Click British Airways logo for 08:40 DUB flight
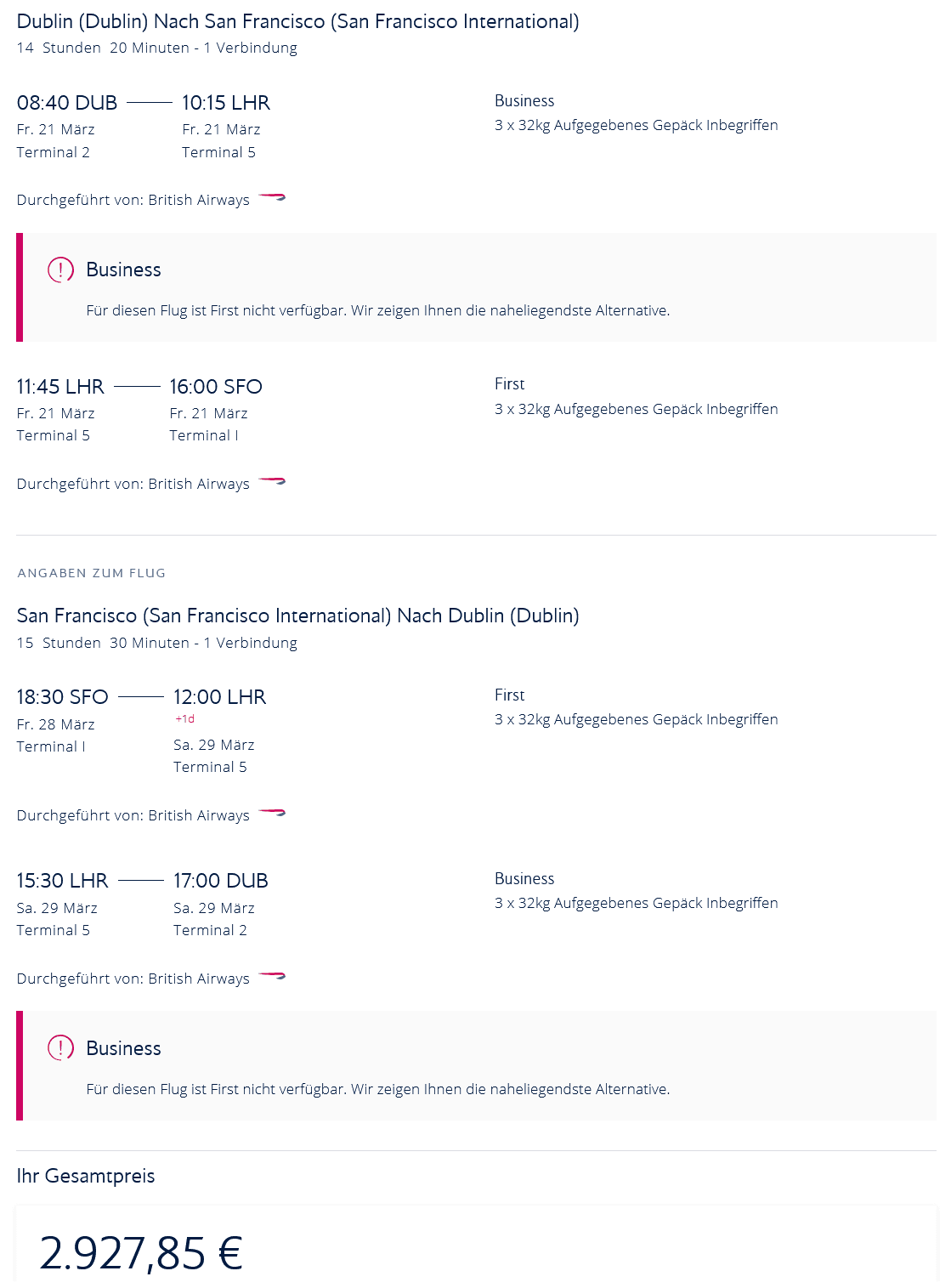Viewport: 951px width, 1288px height. pyautogui.click(x=272, y=198)
